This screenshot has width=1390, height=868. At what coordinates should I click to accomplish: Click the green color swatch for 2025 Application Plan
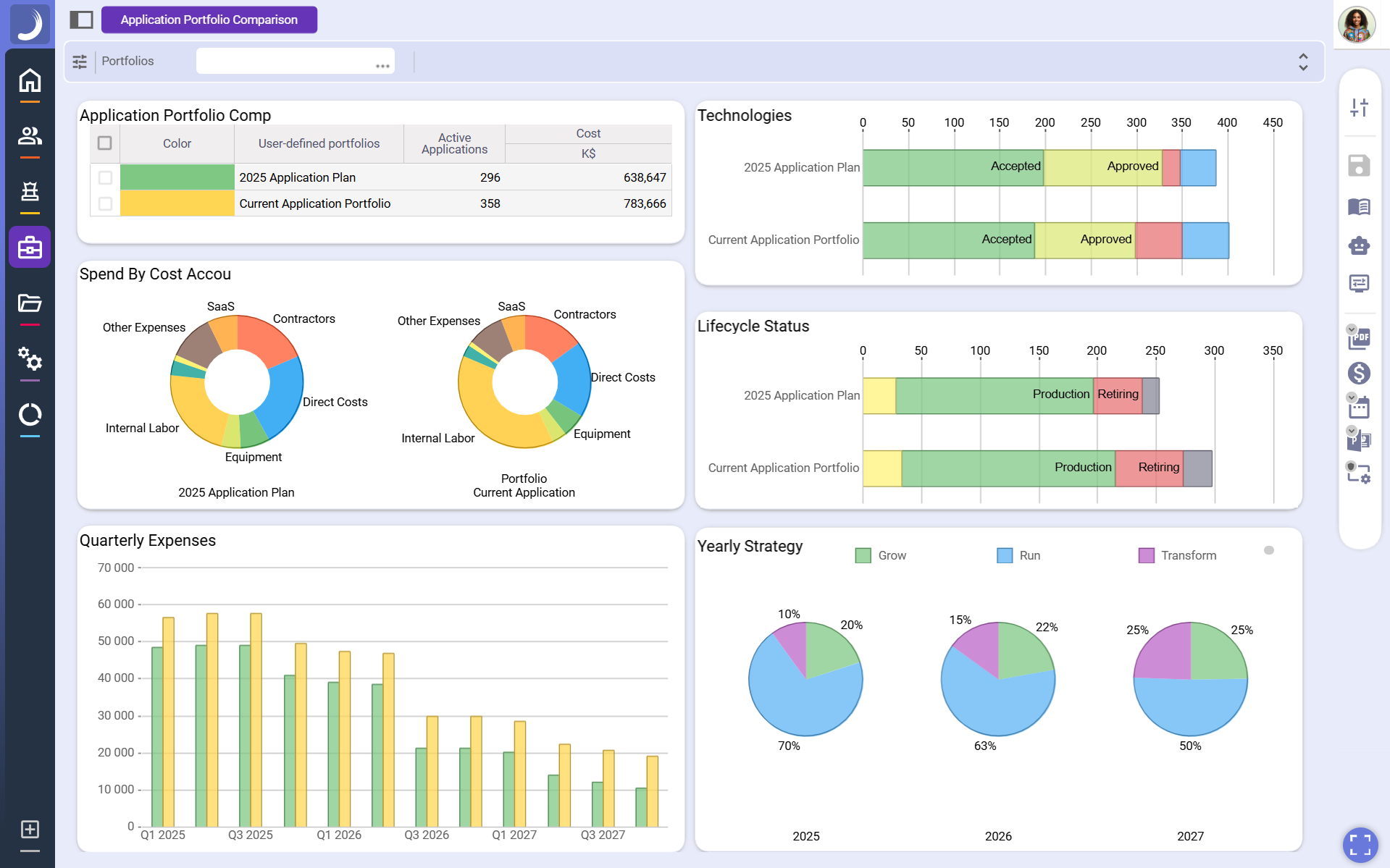click(x=176, y=177)
